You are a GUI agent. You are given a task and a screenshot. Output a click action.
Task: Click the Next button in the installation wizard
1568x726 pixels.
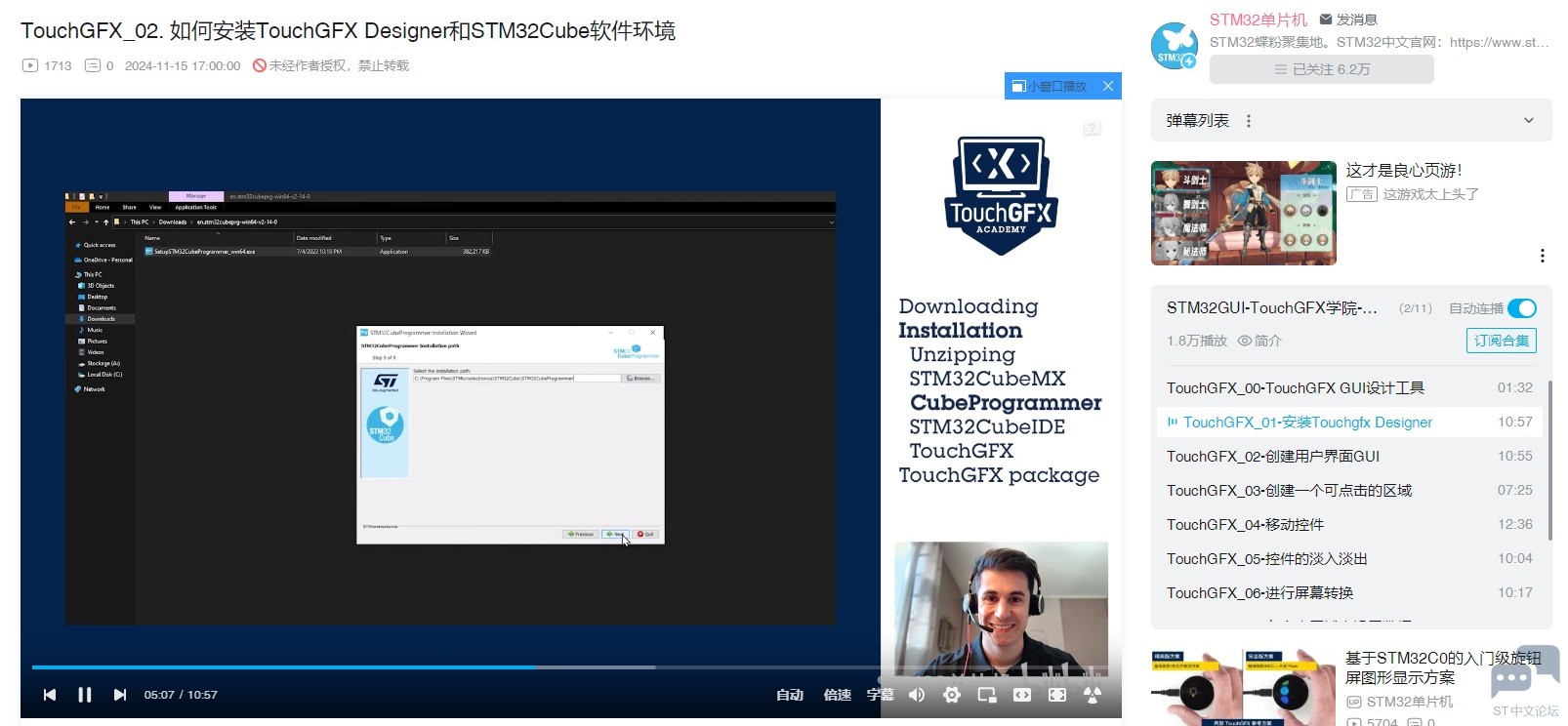615,534
